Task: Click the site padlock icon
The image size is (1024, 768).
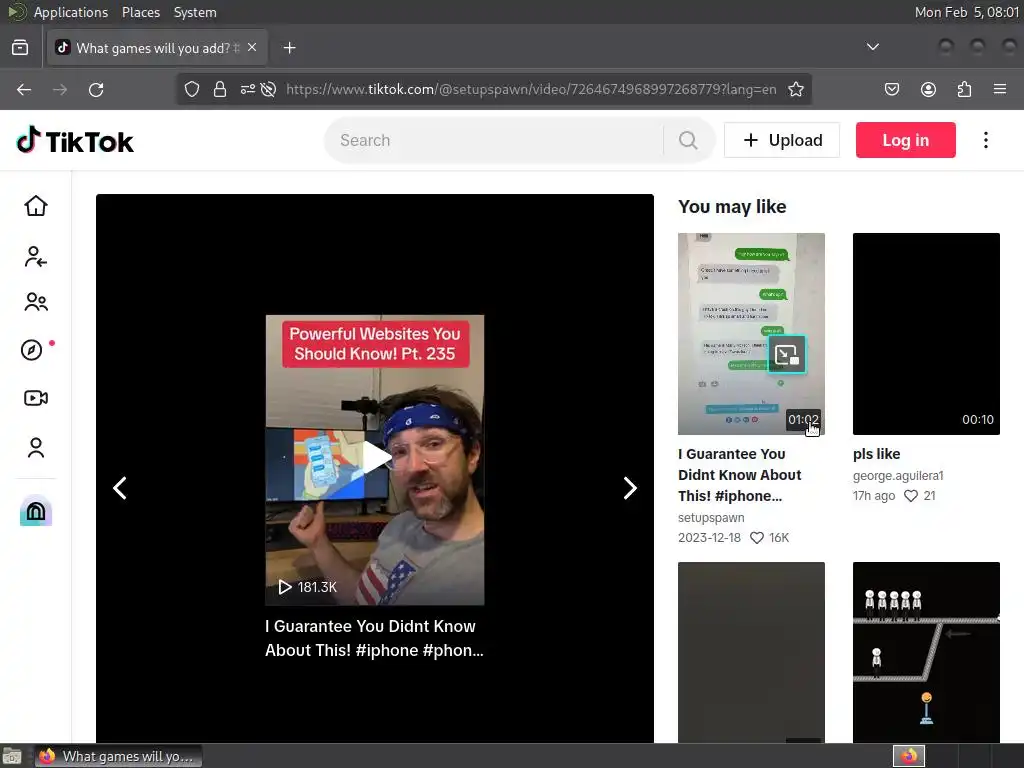Action: click(x=220, y=89)
